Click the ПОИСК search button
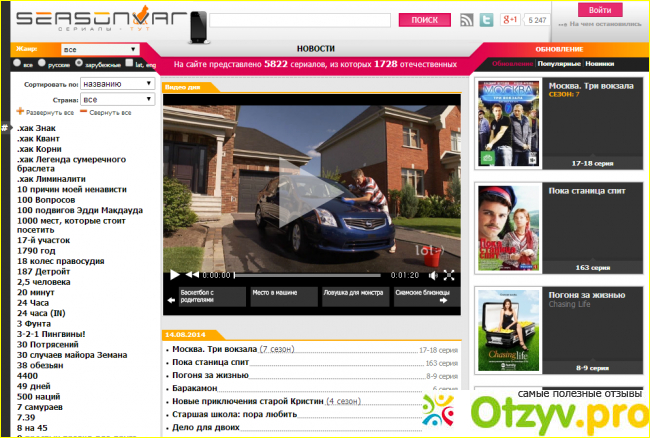Screen dimensions: 650x438 (x=424, y=20)
